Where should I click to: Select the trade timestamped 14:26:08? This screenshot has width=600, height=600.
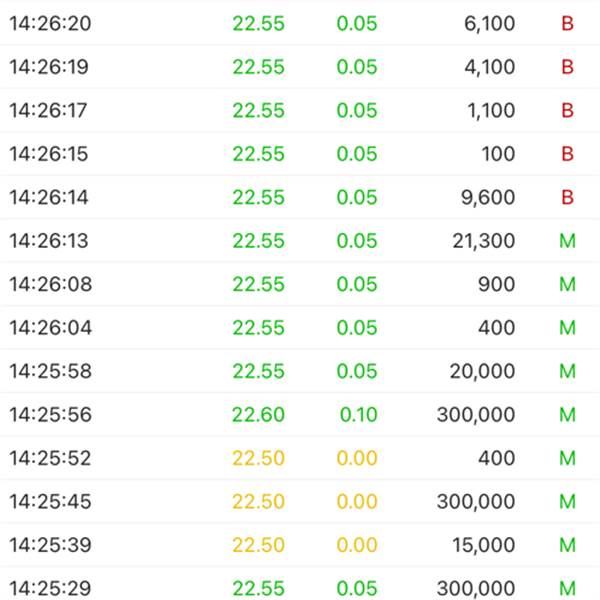pyautogui.click(x=300, y=284)
